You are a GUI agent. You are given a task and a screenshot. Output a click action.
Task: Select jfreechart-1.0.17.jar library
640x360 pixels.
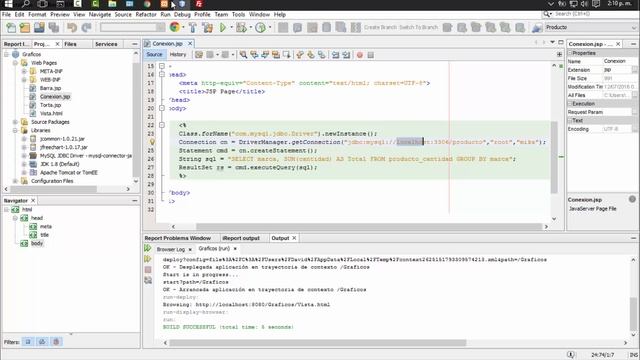coord(64,147)
